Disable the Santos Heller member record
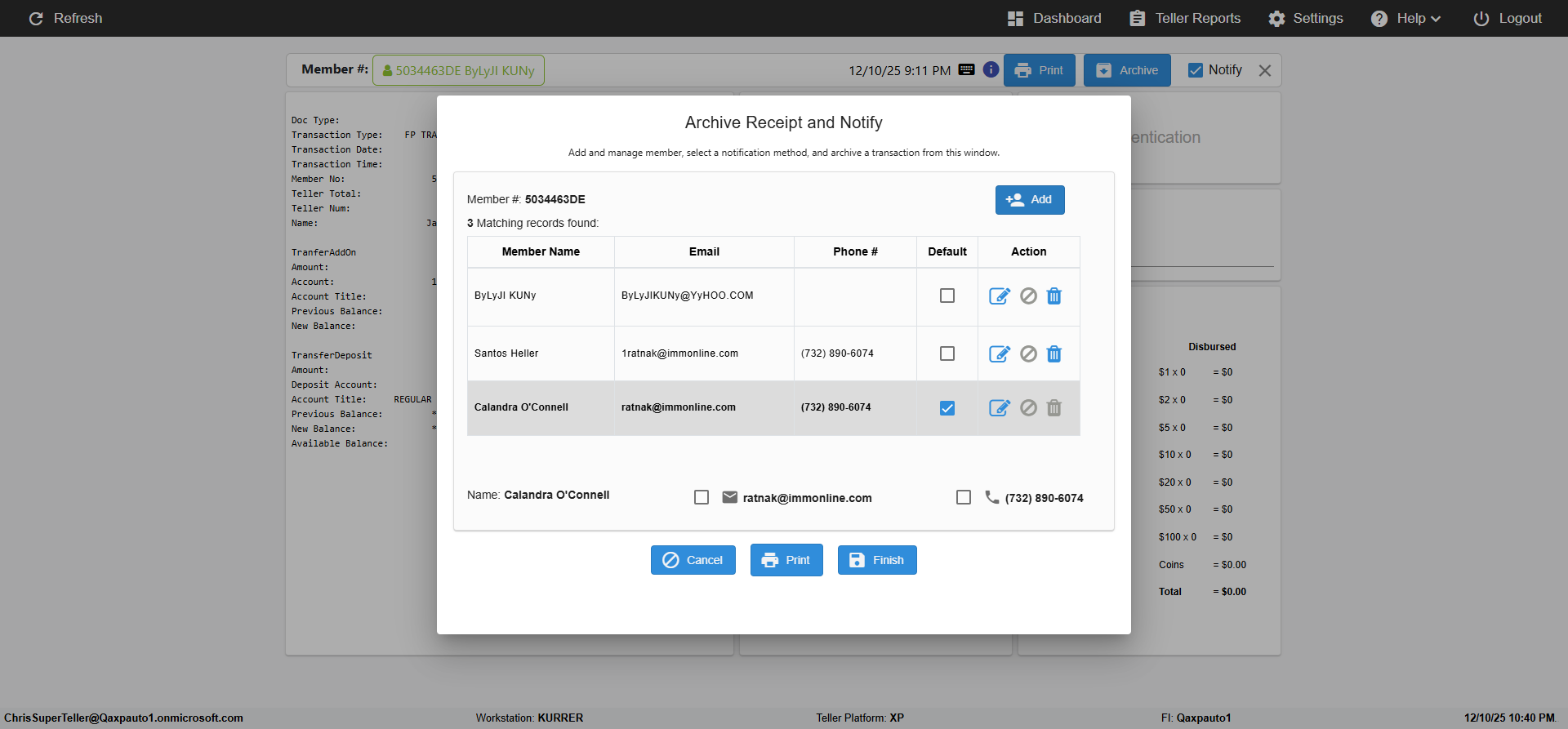Viewport: 1568px width, 729px height. (x=1029, y=354)
